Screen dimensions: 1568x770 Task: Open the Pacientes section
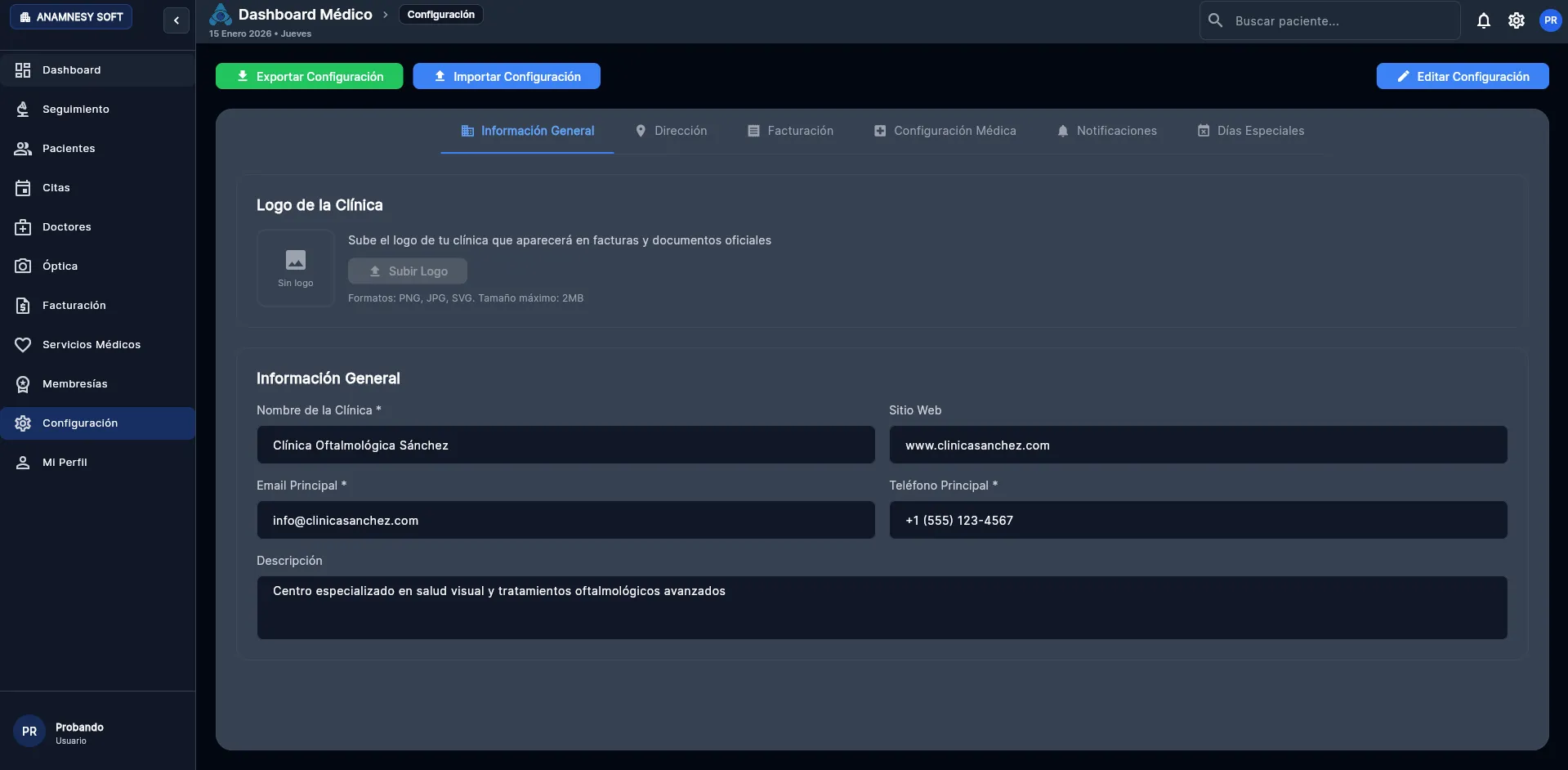(x=97, y=149)
